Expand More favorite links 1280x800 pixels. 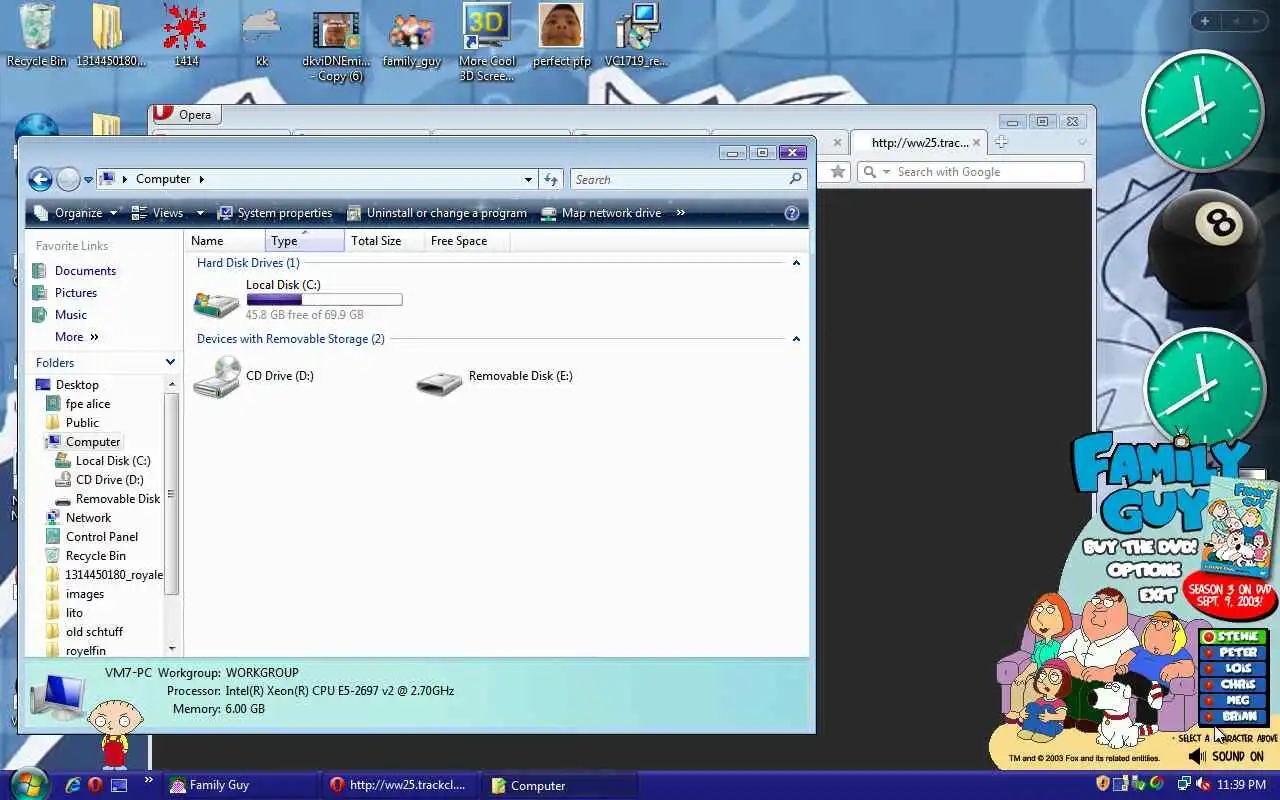77,337
